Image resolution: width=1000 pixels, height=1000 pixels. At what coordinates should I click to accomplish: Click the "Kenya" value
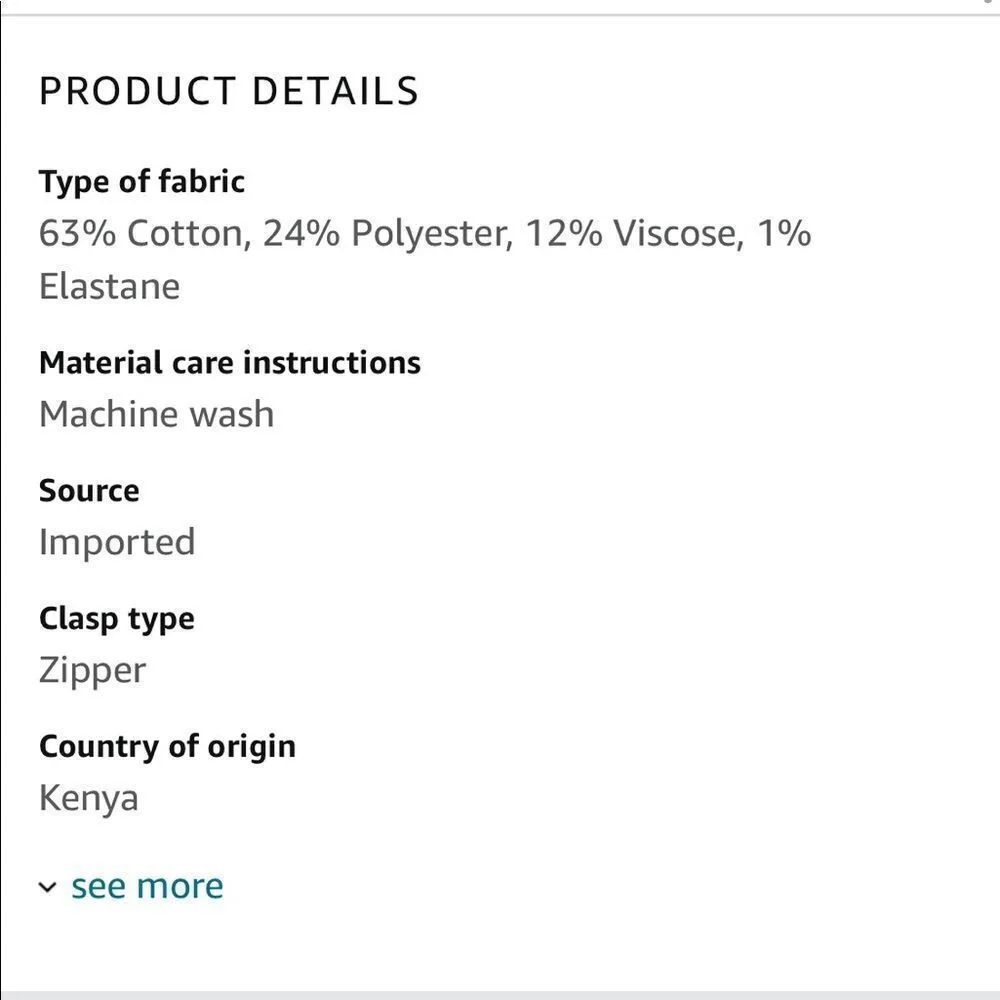point(88,799)
